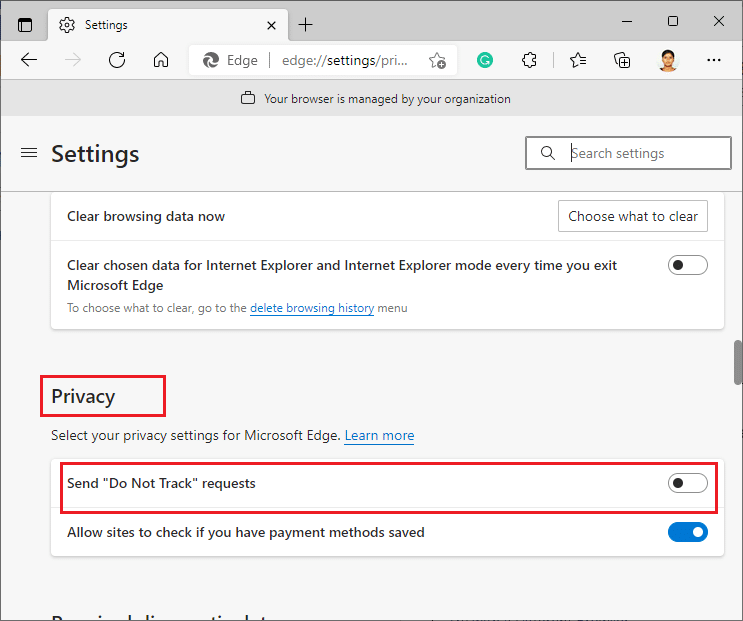
Task: Go to the home page
Action: [x=161, y=60]
